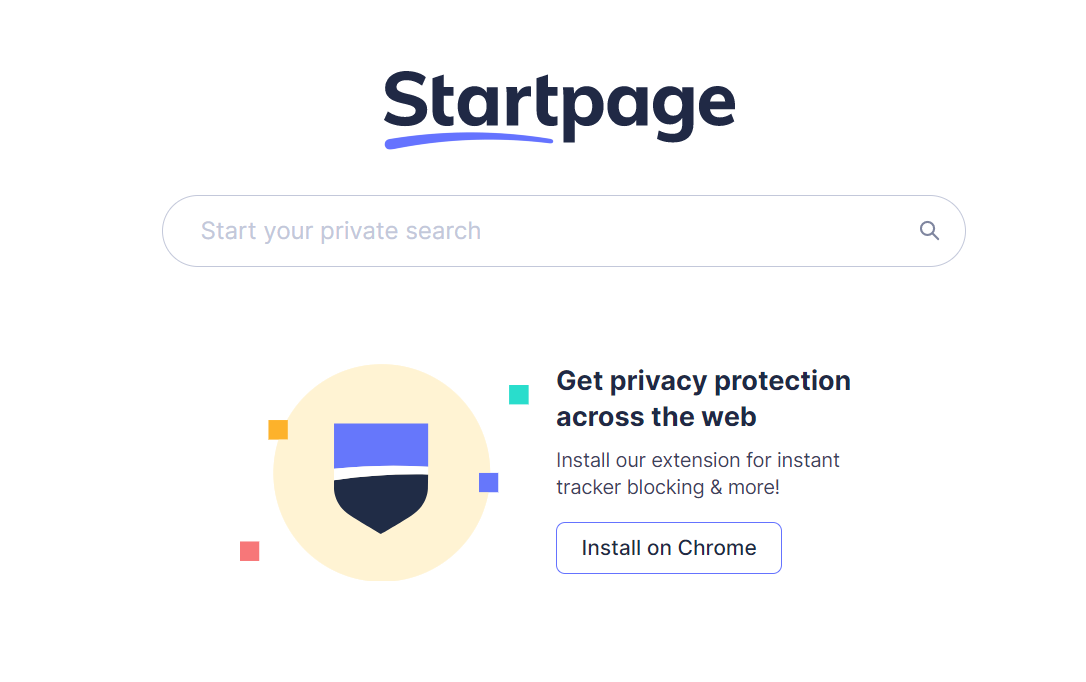The height and width of the screenshot is (682, 1086).
Task: Click the "Get privacy protection" heading line
Action: click(x=703, y=381)
